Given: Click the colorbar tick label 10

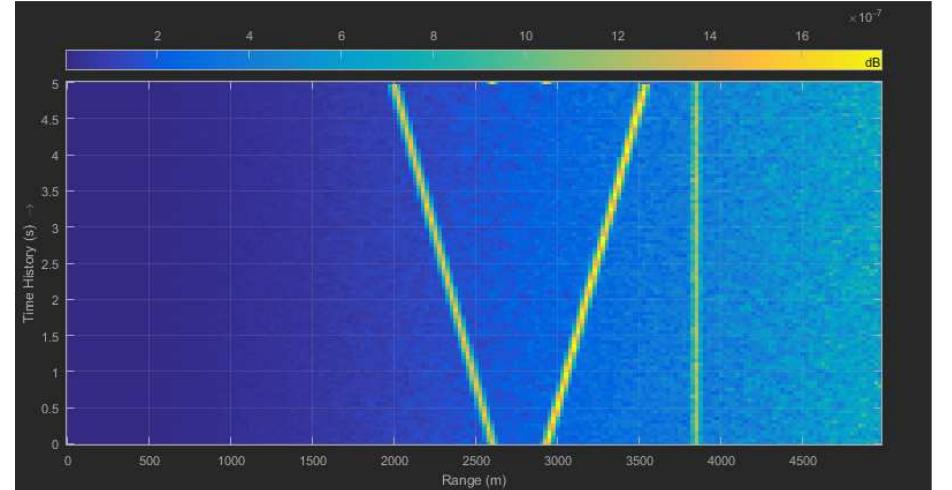Looking at the screenshot, I should coord(525,37).
